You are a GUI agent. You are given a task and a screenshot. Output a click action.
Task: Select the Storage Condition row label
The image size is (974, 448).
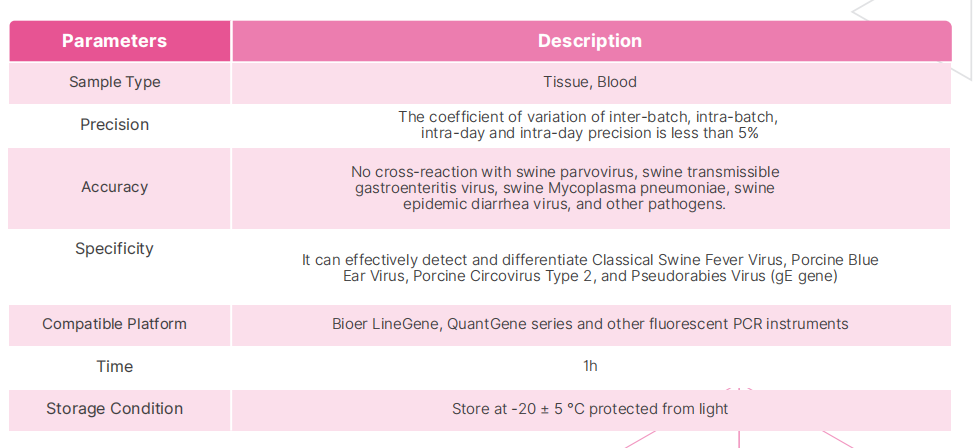tap(114, 408)
